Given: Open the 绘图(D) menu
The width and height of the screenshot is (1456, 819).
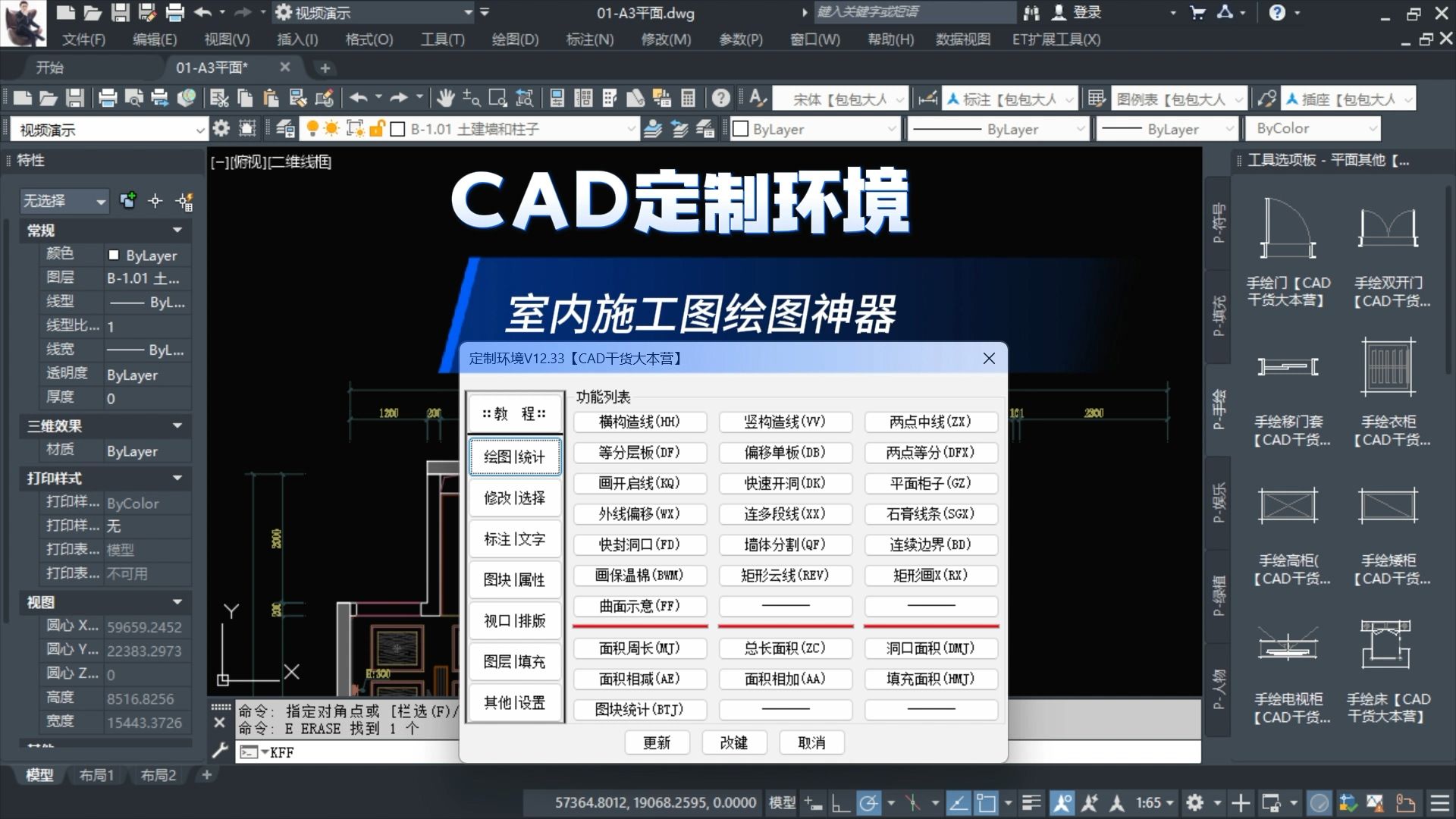Looking at the screenshot, I should pyautogui.click(x=514, y=39).
